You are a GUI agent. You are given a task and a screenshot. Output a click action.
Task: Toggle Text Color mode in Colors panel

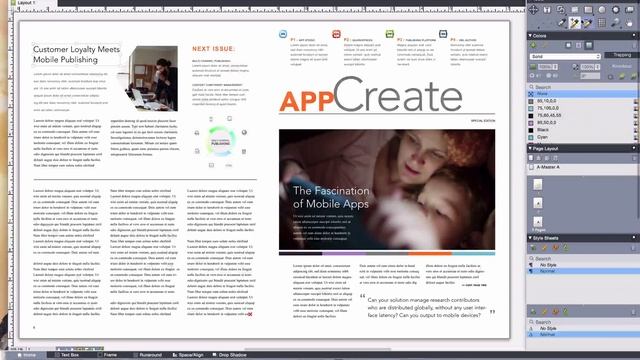coord(578,45)
